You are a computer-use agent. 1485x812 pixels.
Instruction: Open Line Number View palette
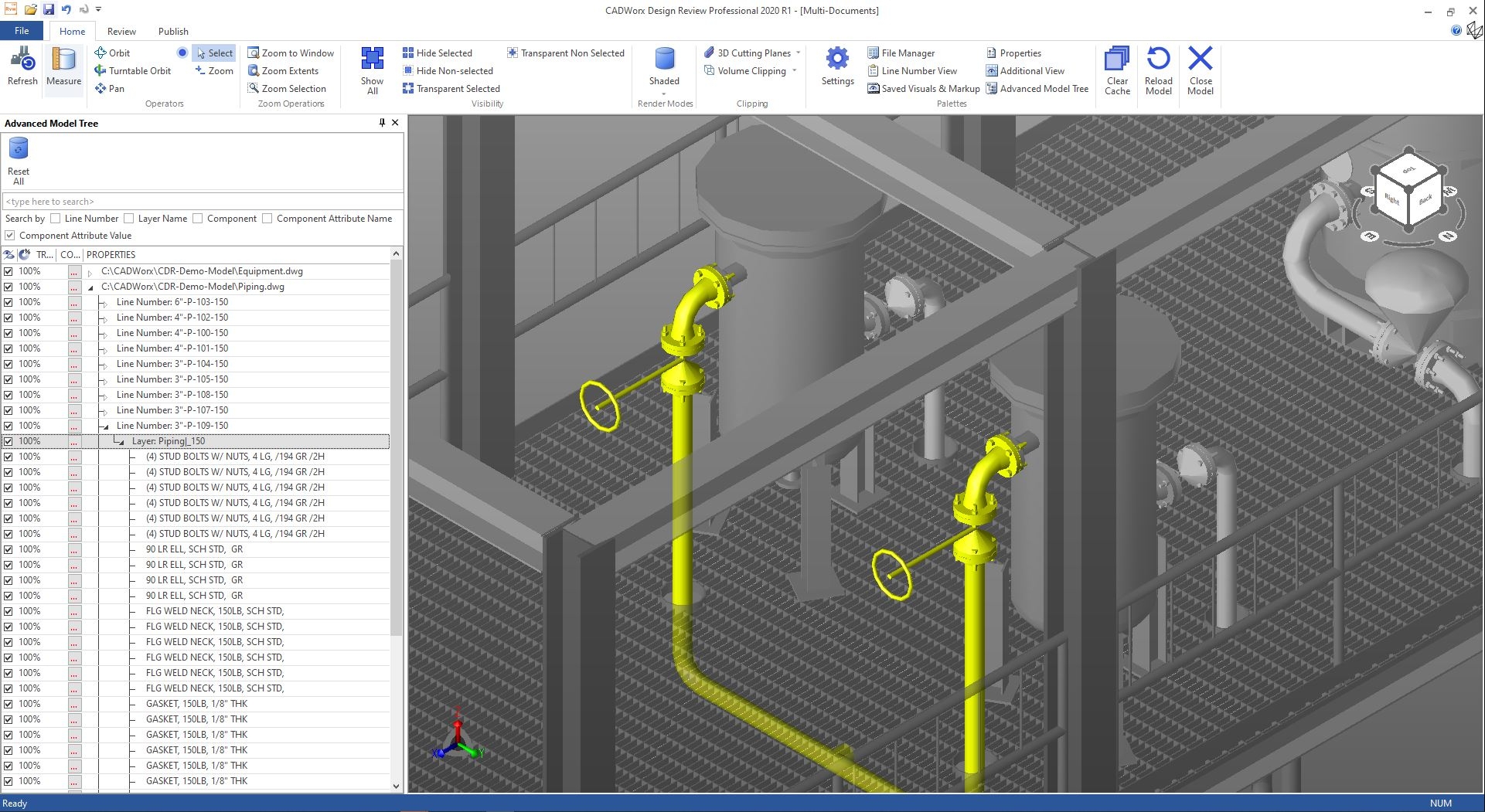coord(911,70)
